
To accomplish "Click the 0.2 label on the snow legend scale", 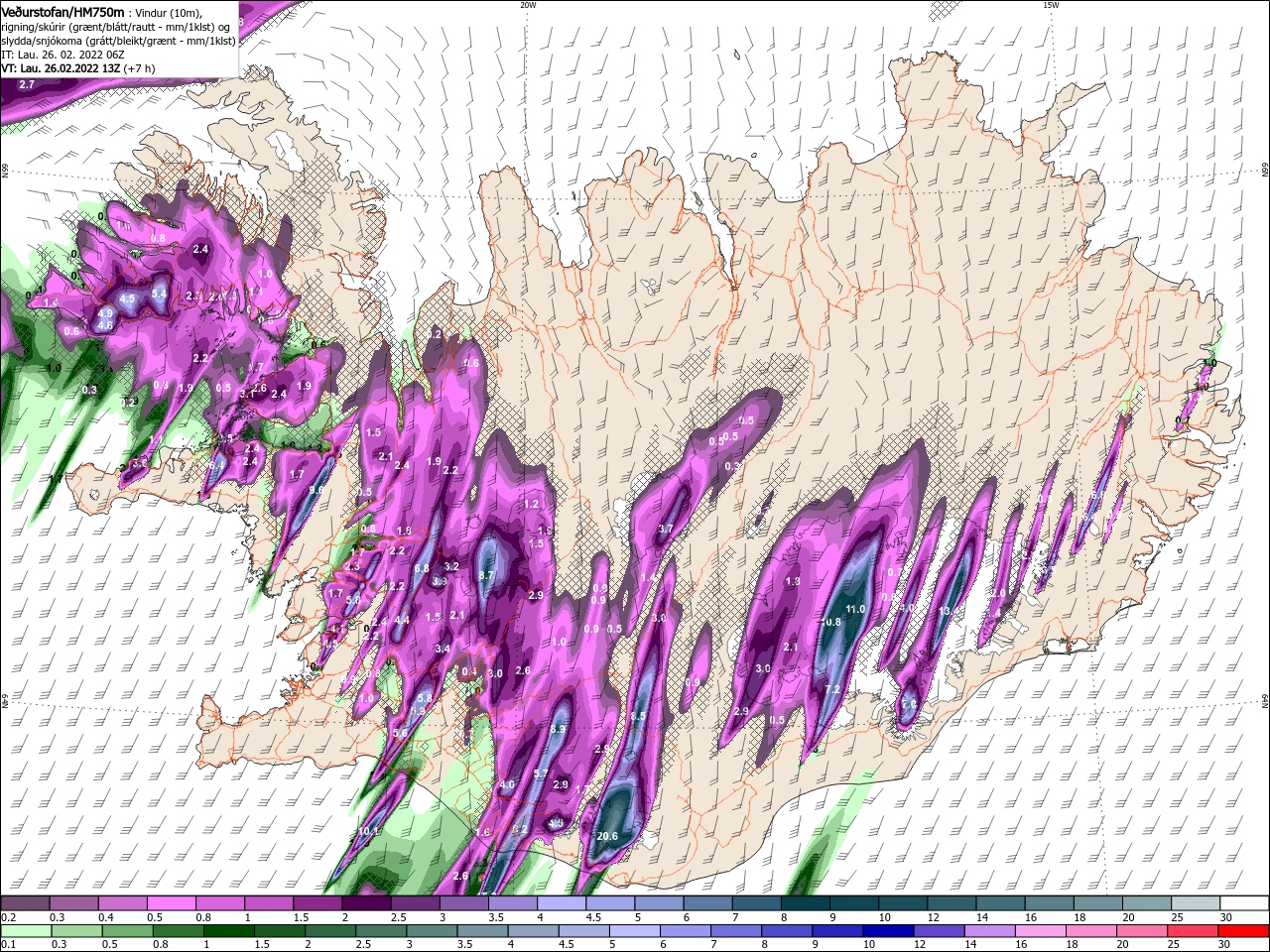I will click(8, 918).
